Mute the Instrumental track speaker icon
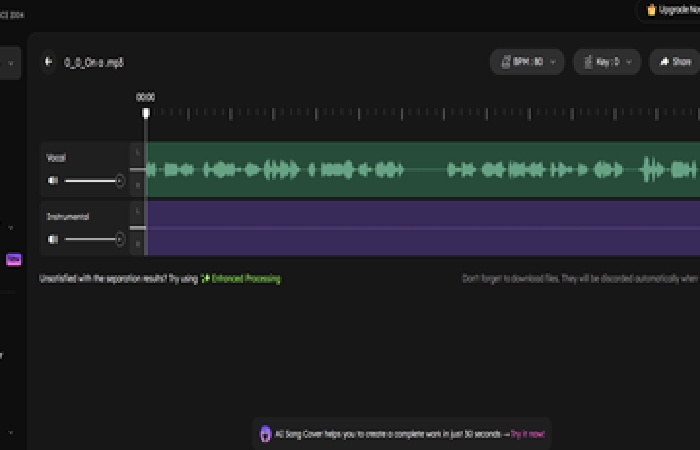This screenshot has width=700, height=450. tap(53, 239)
